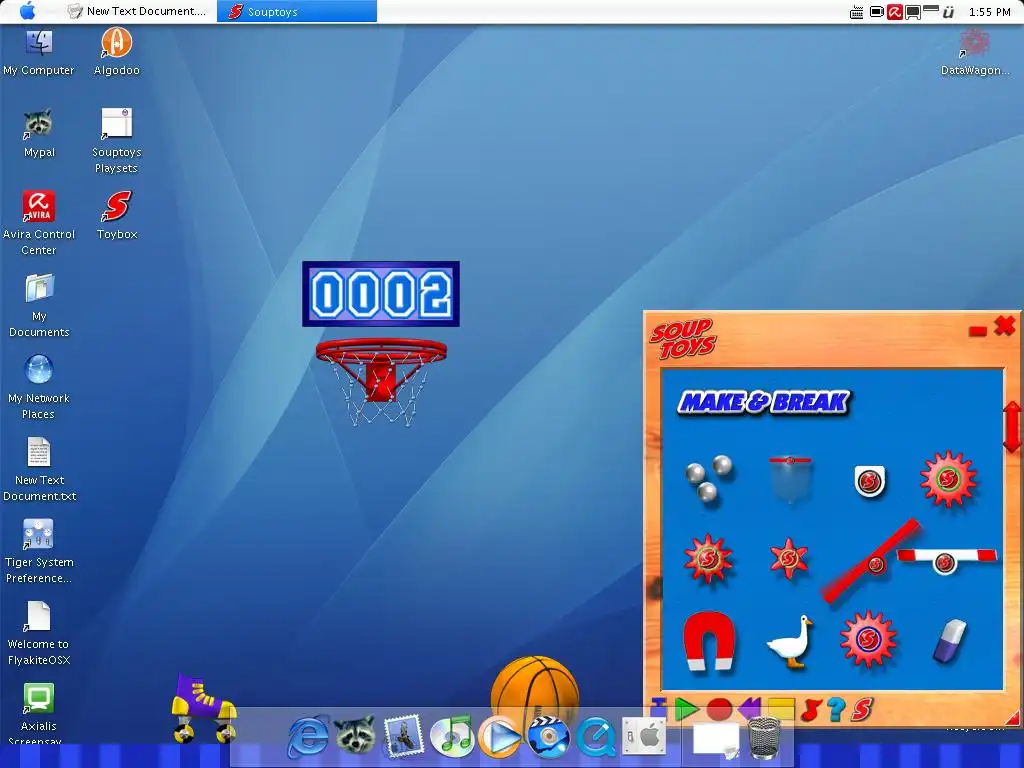
Task: Click the yellow stop square in Toybox
Action: 781,710
